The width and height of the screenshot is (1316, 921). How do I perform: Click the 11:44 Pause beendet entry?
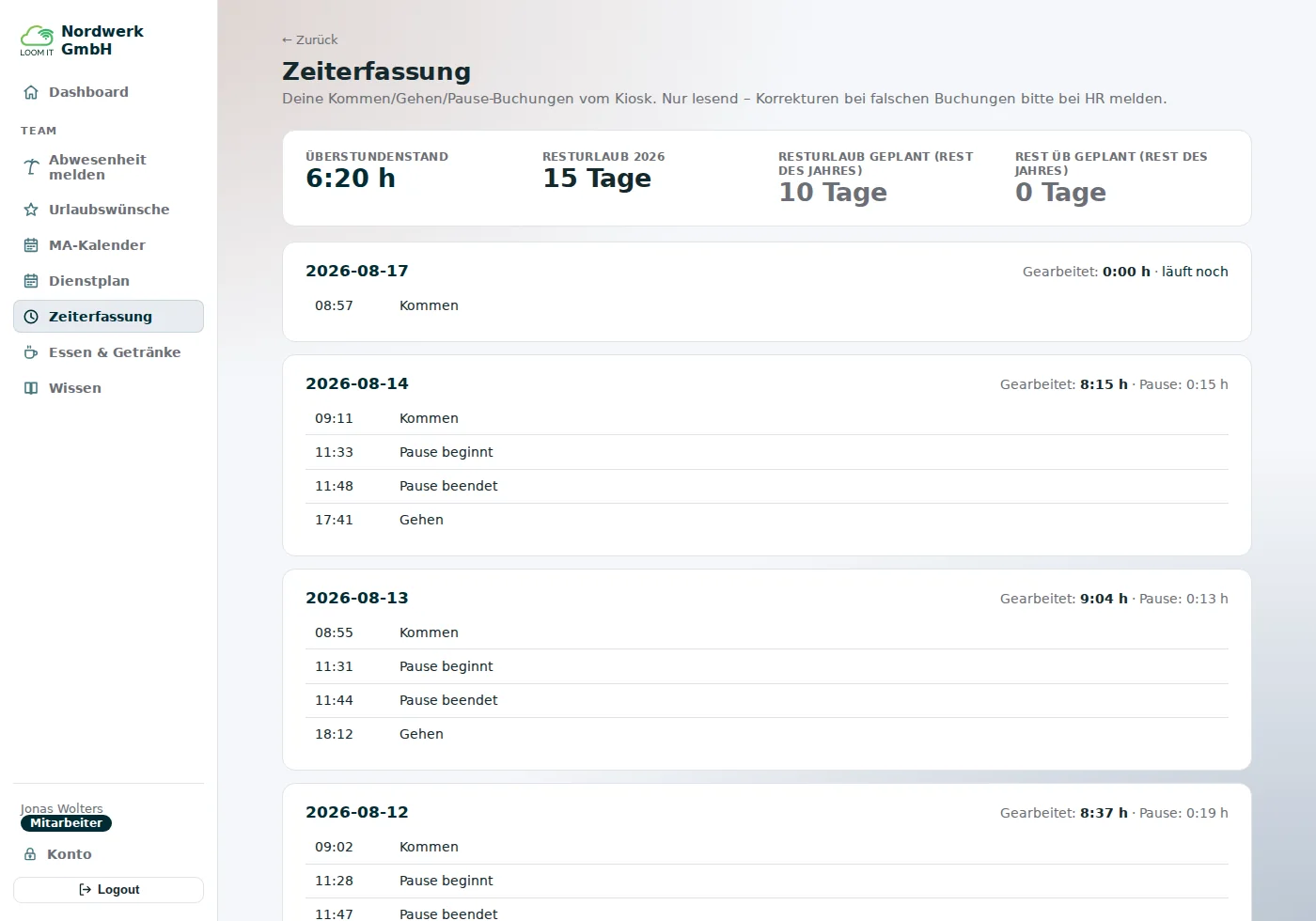(x=767, y=700)
